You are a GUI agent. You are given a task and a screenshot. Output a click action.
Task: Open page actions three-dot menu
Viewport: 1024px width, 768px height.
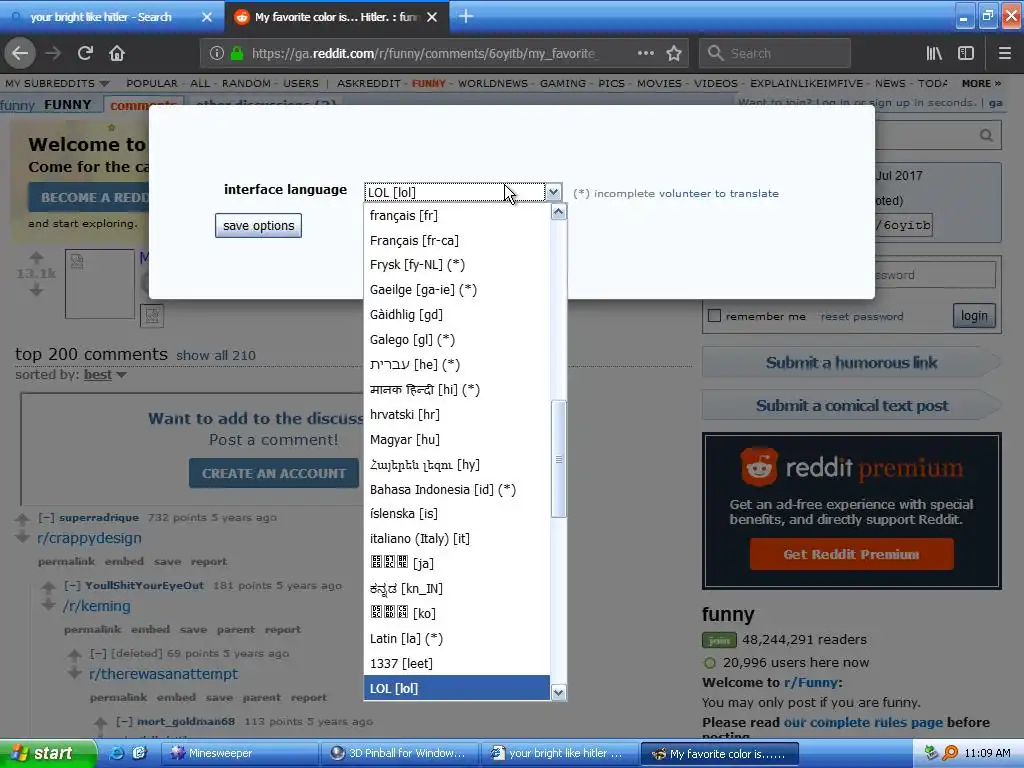coord(645,54)
